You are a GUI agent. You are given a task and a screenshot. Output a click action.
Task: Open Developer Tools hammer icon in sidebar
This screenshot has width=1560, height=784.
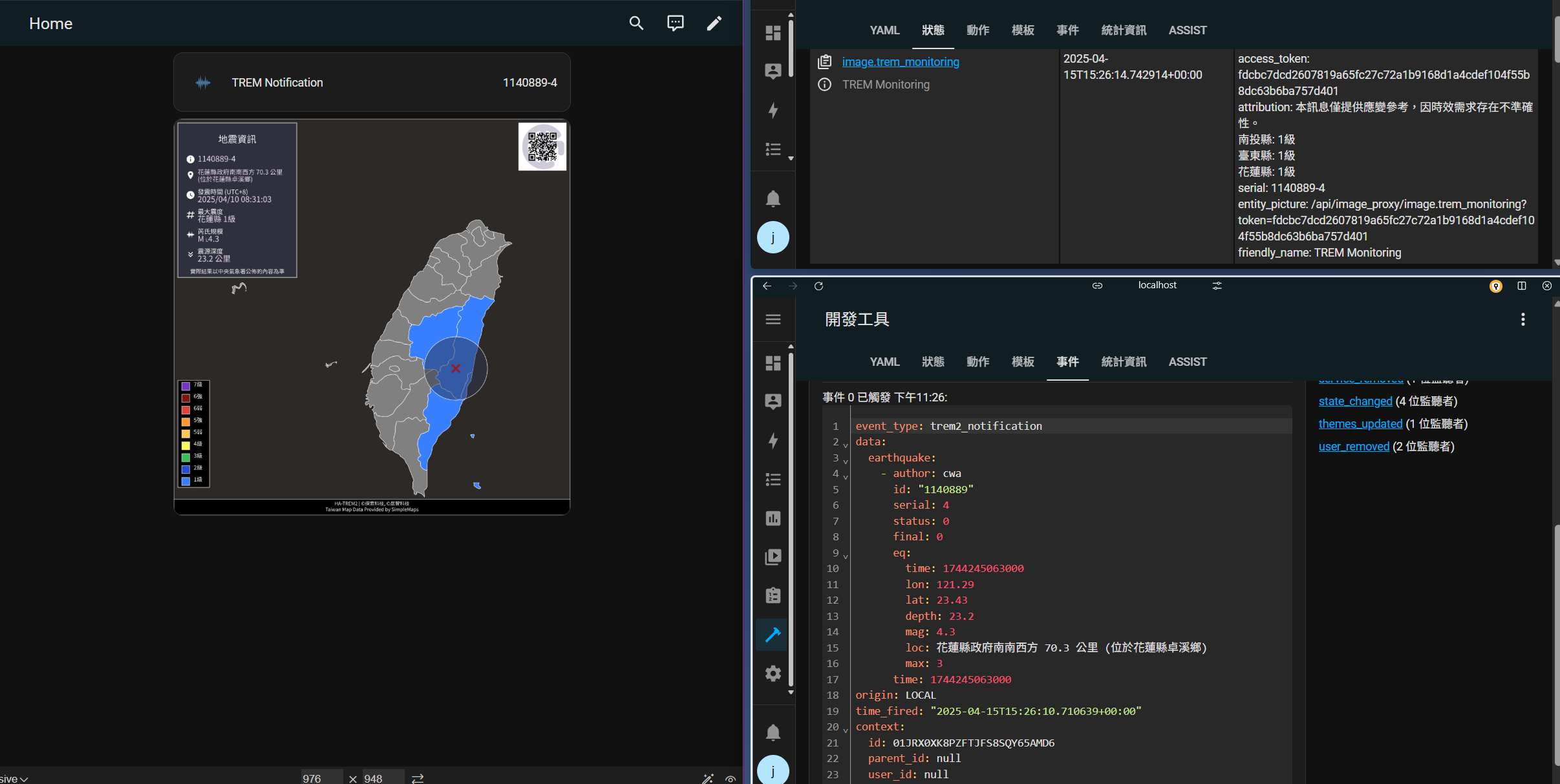773,635
